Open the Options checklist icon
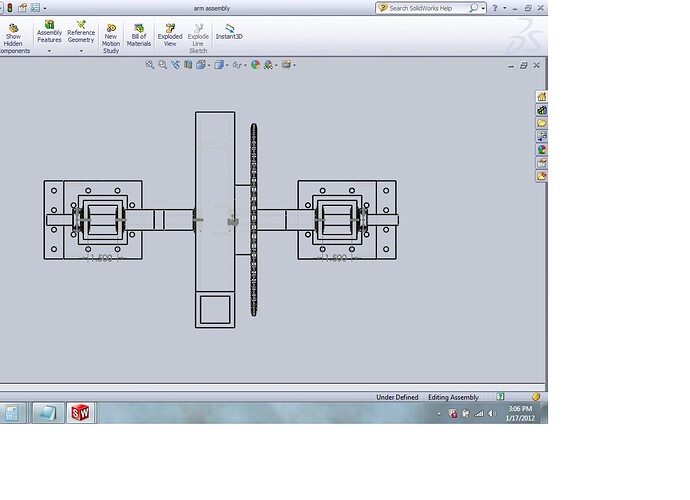 (x=35, y=8)
